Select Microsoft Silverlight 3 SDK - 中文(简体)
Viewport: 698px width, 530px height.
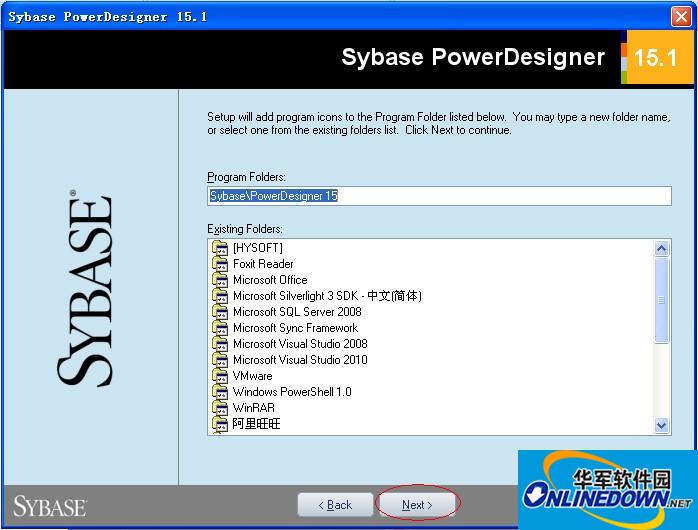(x=327, y=296)
